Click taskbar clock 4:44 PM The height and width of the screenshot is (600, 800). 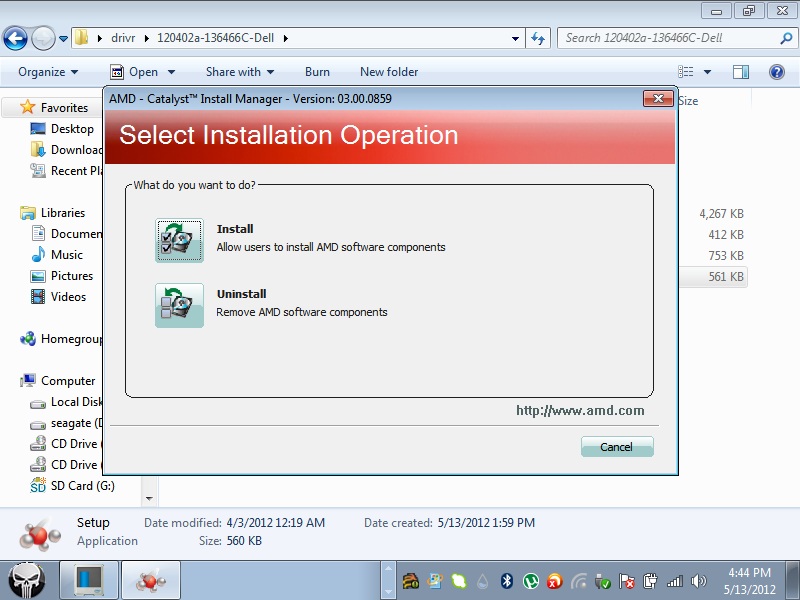click(x=749, y=572)
